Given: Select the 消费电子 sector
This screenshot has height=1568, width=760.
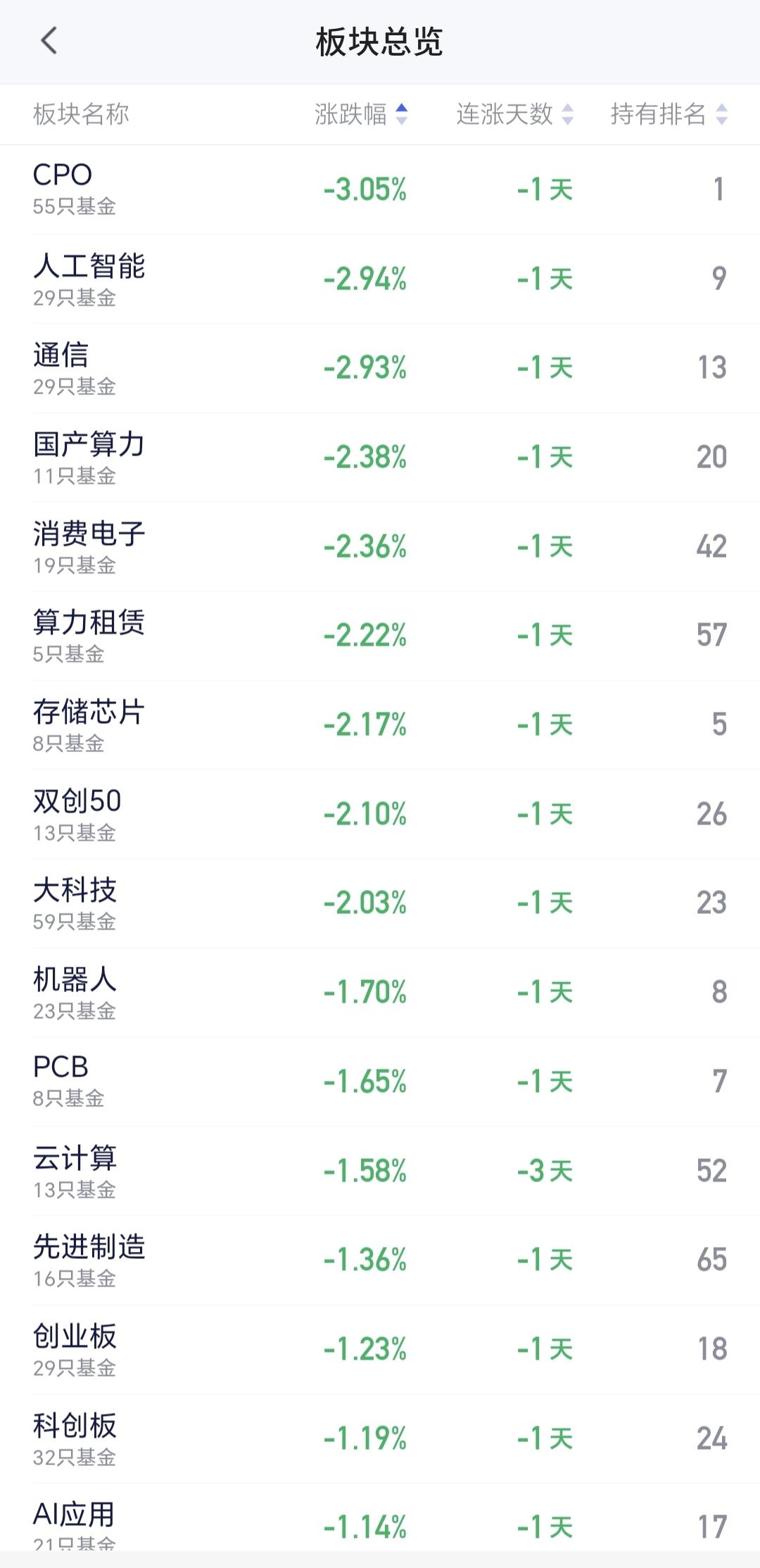Looking at the screenshot, I should coord(380,546).
